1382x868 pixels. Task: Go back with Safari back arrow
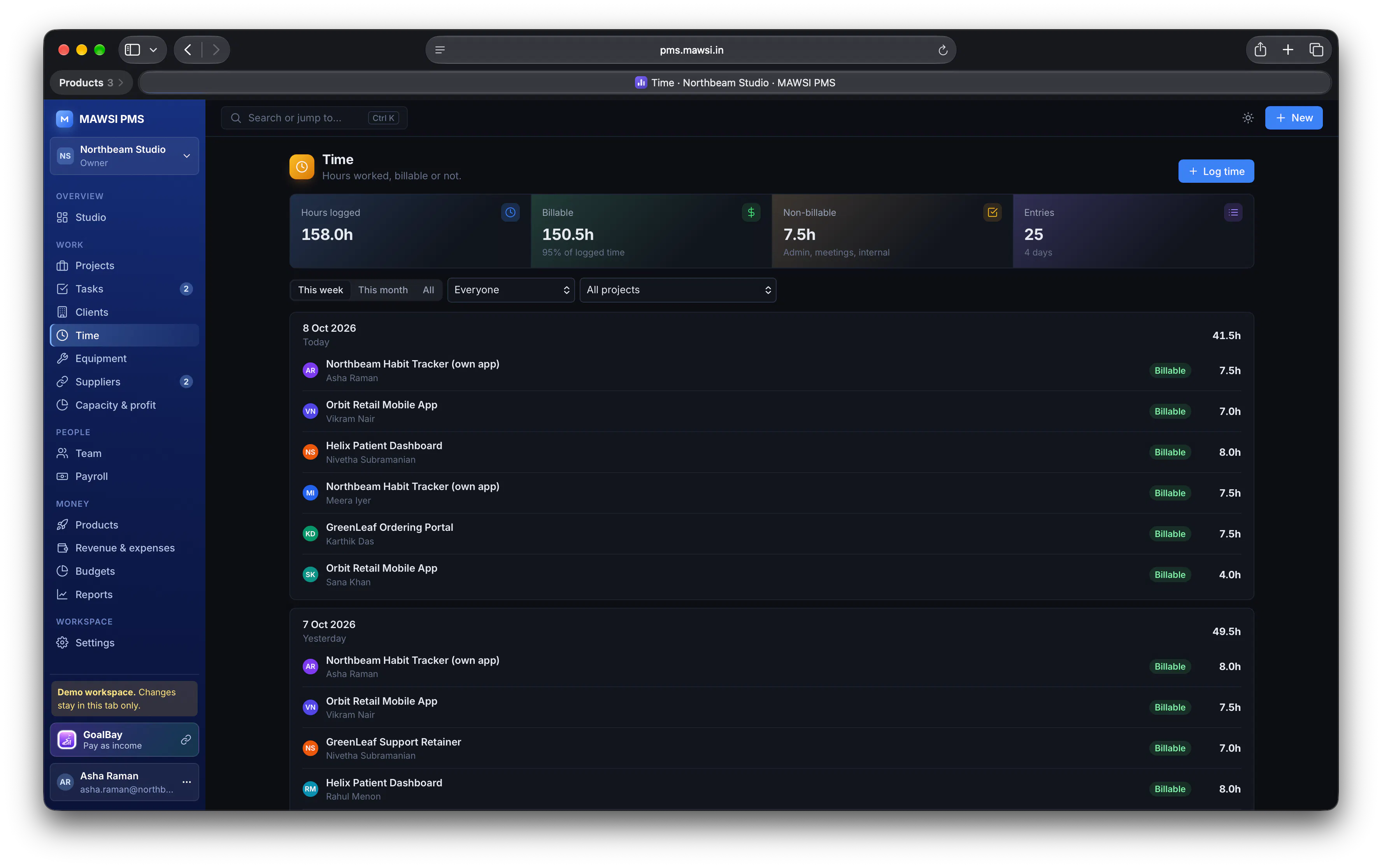pos(188,50)
